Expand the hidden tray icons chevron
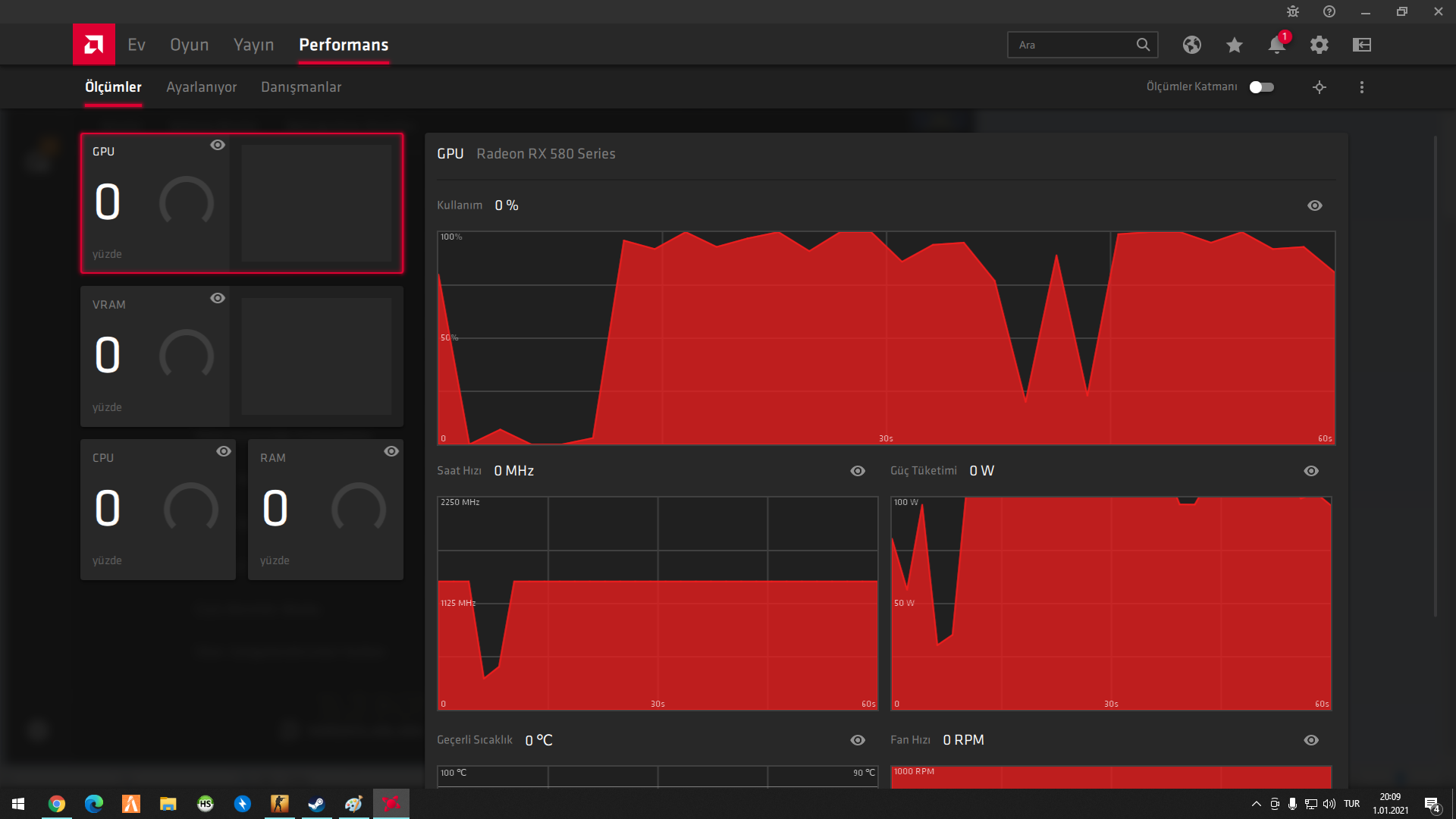 [1257, 804]
